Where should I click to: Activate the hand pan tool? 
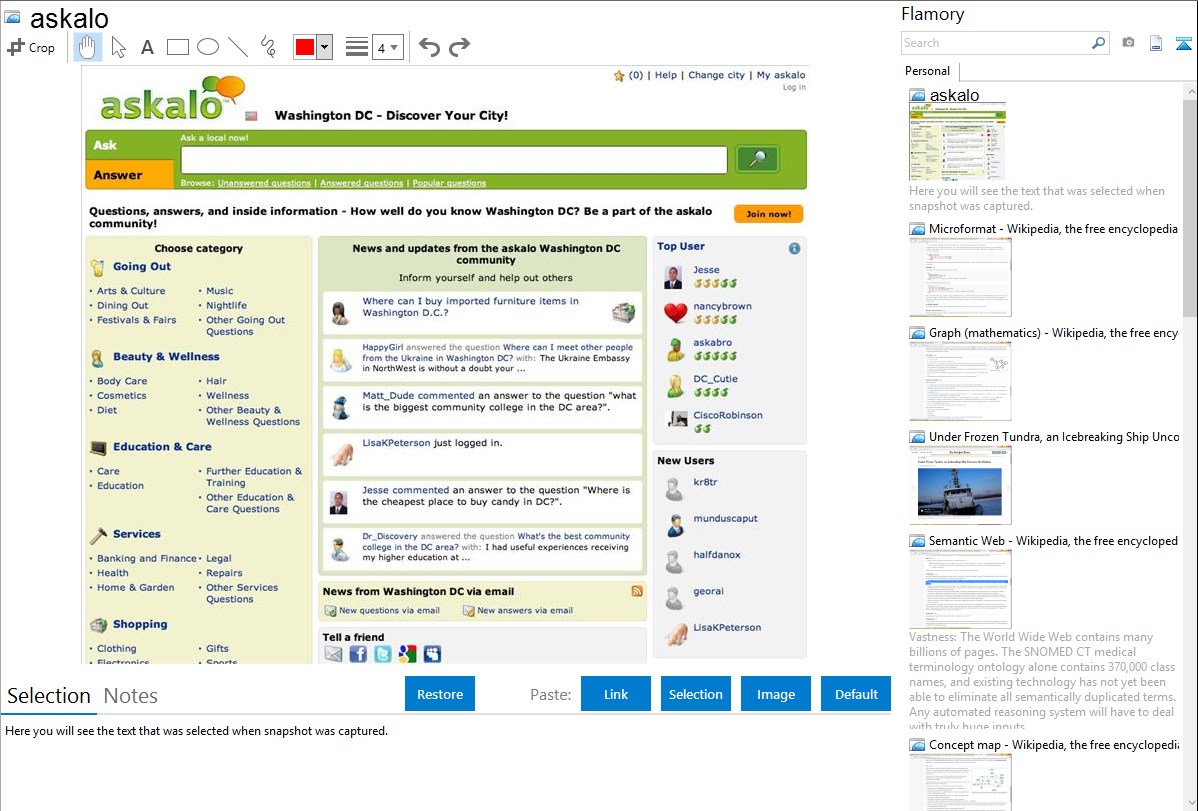(87, 47)
